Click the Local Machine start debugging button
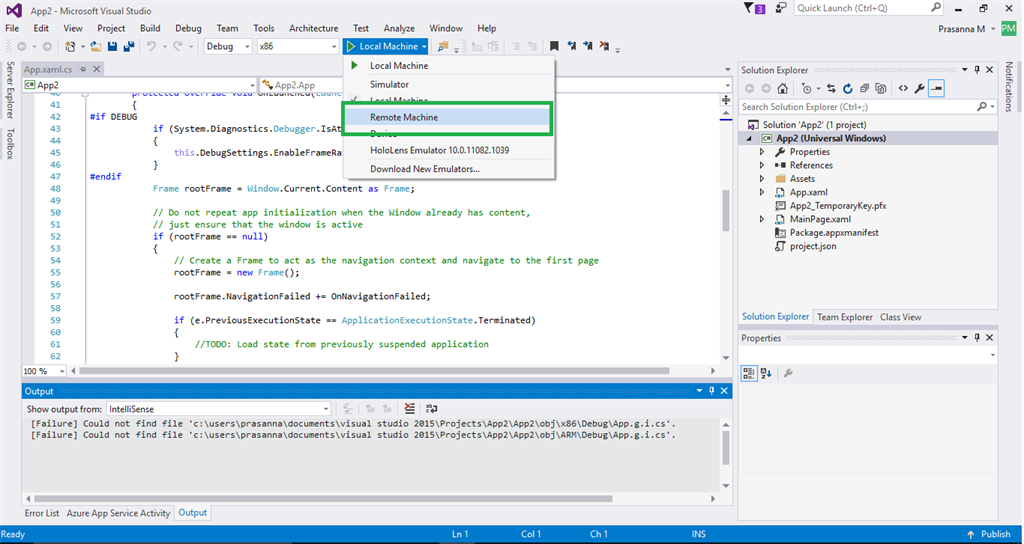The width and height of the screenshot is (1024, 544). tap(383, 47)
